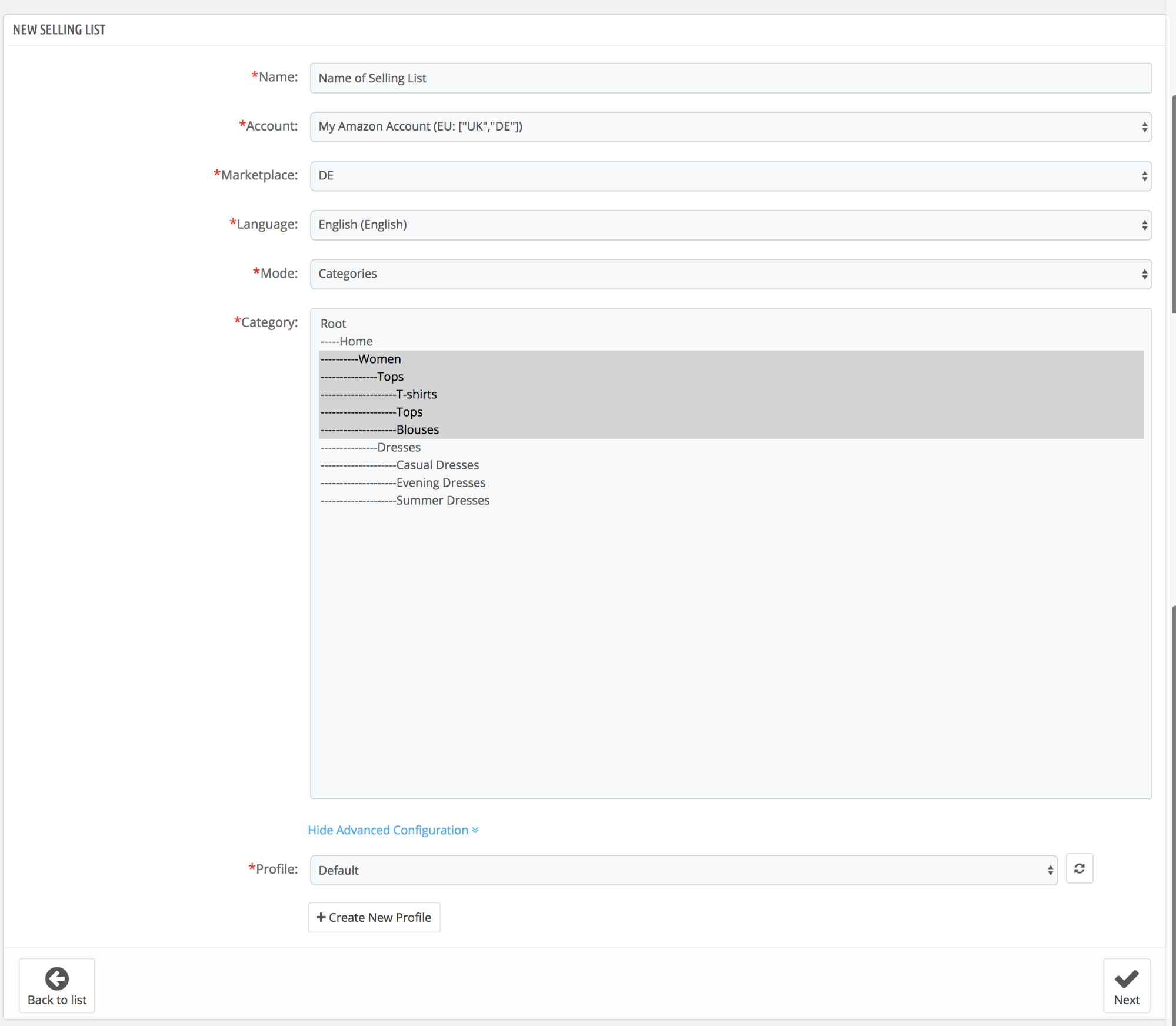
Task: Select the Tops row directly under Women
Action: (731, 377)
